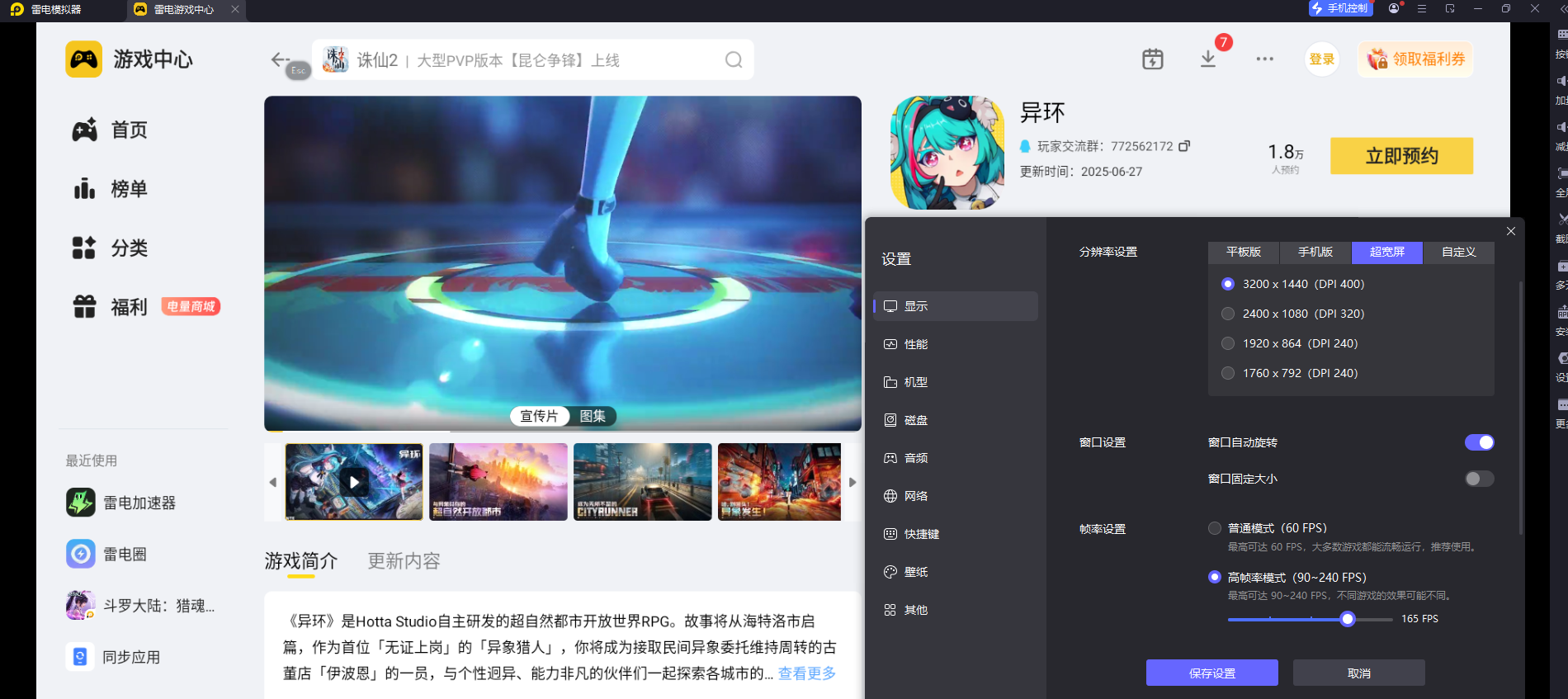Open 音频 audio settings
Screen dimensions: 1568x699
pyautogui.click(x=956, y=458)
